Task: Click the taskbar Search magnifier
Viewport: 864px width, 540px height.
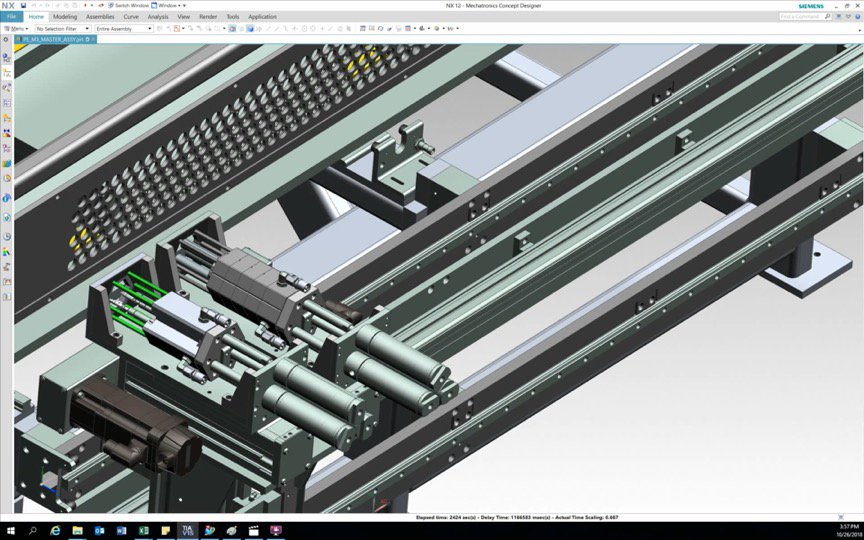Action: (x=33, y=531)
